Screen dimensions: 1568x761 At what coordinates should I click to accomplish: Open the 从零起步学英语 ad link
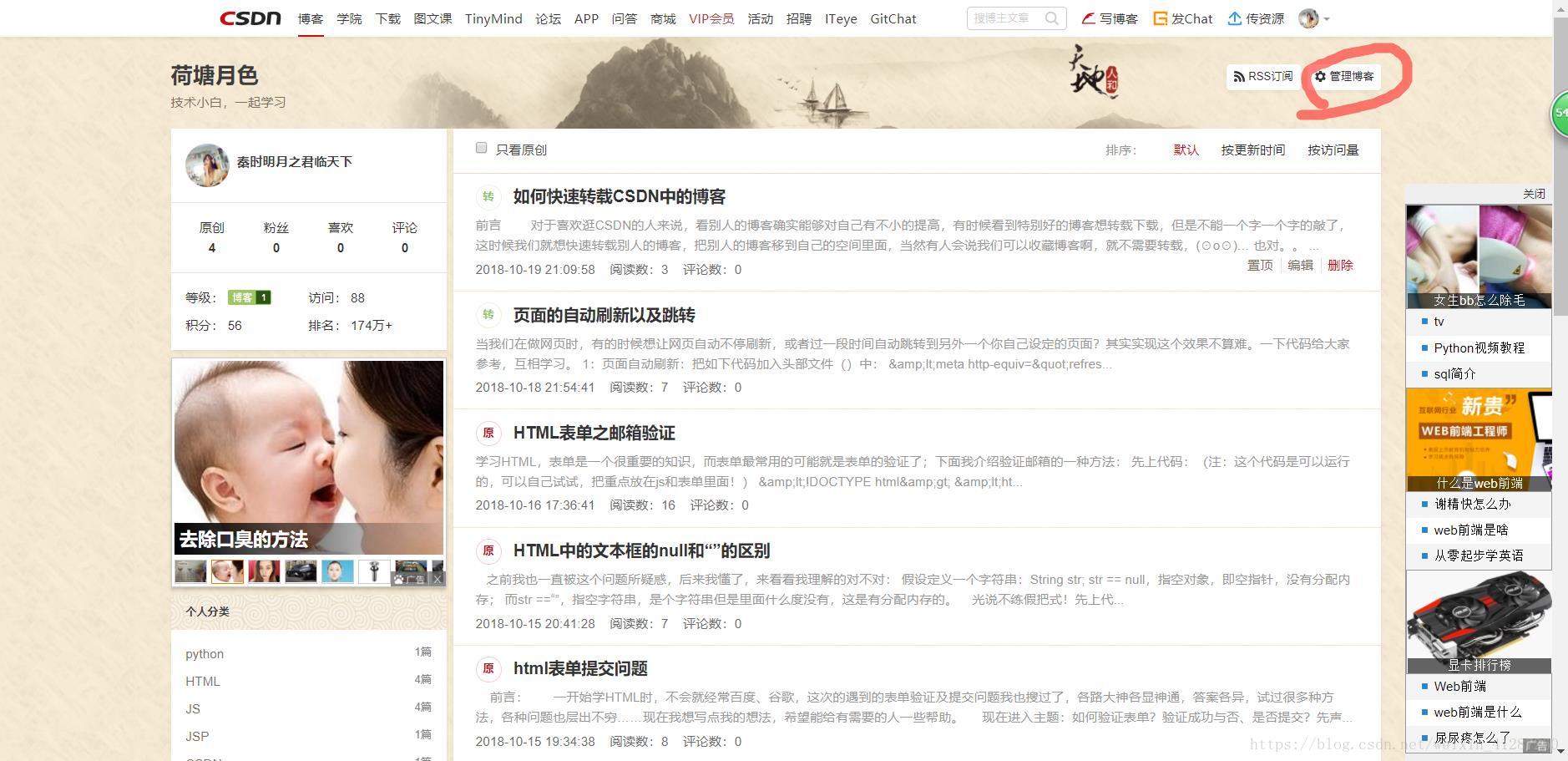(x=1479, y=556)
